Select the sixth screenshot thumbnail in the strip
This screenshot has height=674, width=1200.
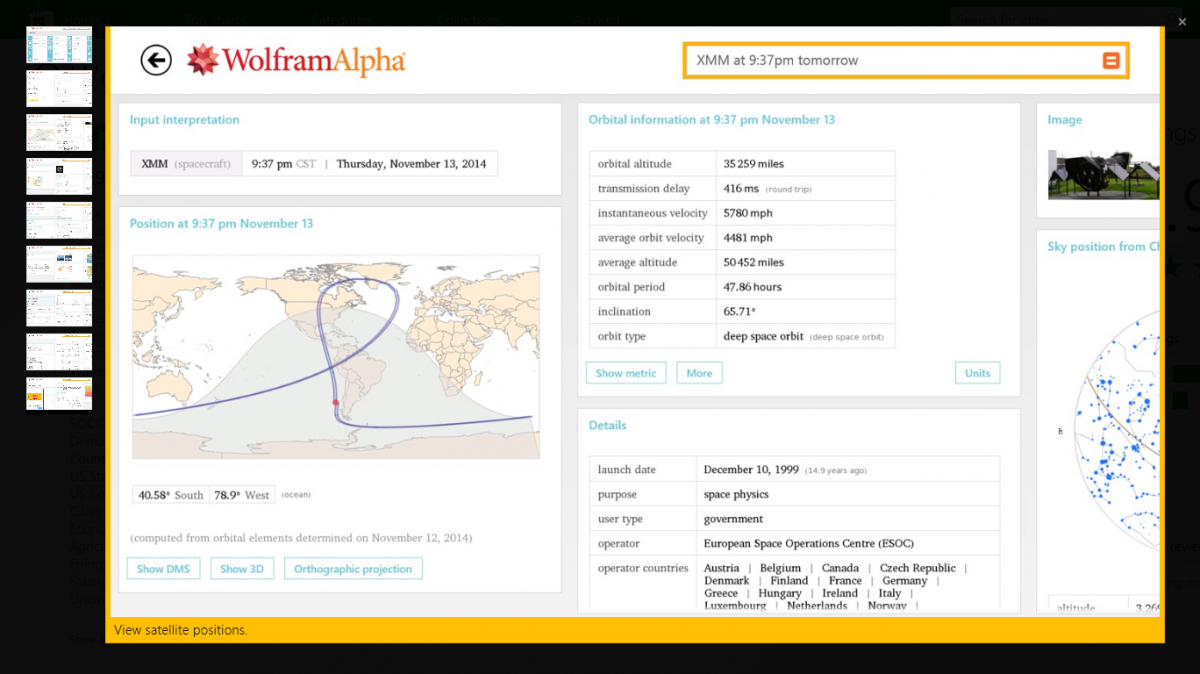click(x=59, y=264)
